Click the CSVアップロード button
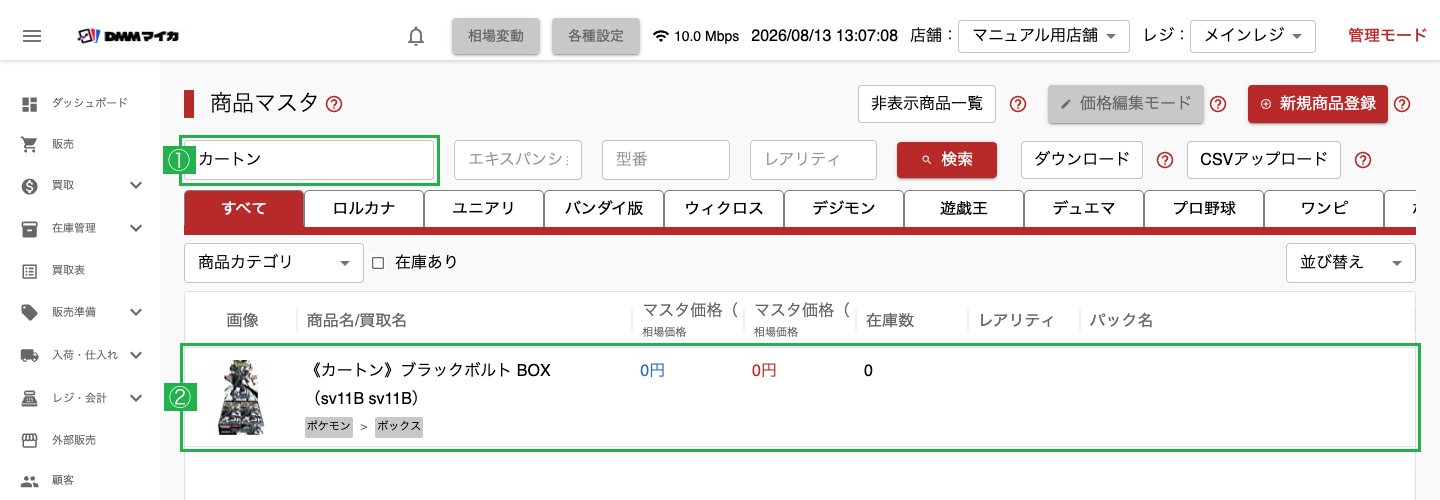Viewport: 1440px width, 500px height. point(1264,160)
